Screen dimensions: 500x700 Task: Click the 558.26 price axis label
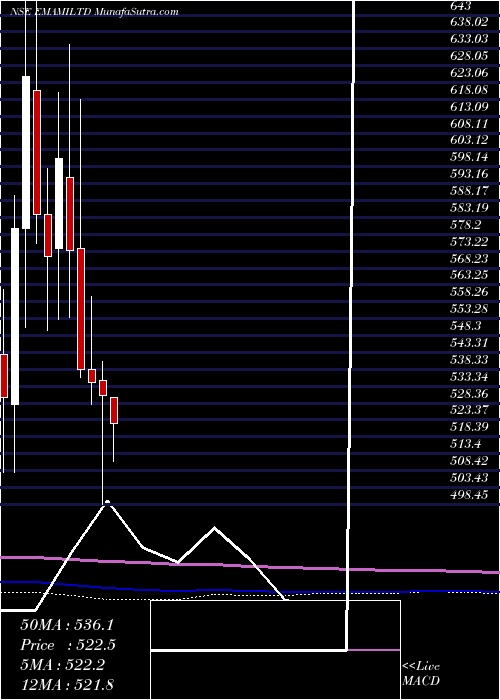(x=469, y=292)
